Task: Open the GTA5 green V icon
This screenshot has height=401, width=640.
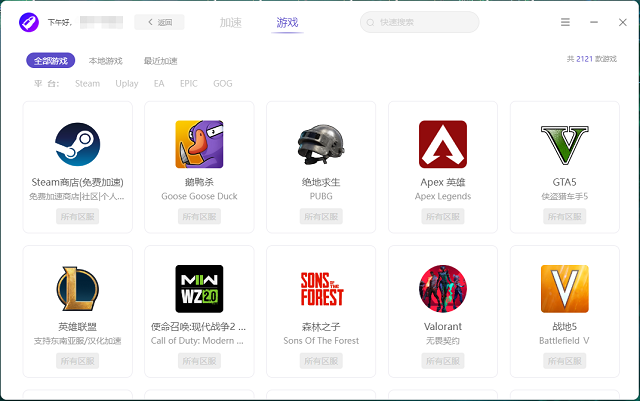Action: [x=564, y=145]
